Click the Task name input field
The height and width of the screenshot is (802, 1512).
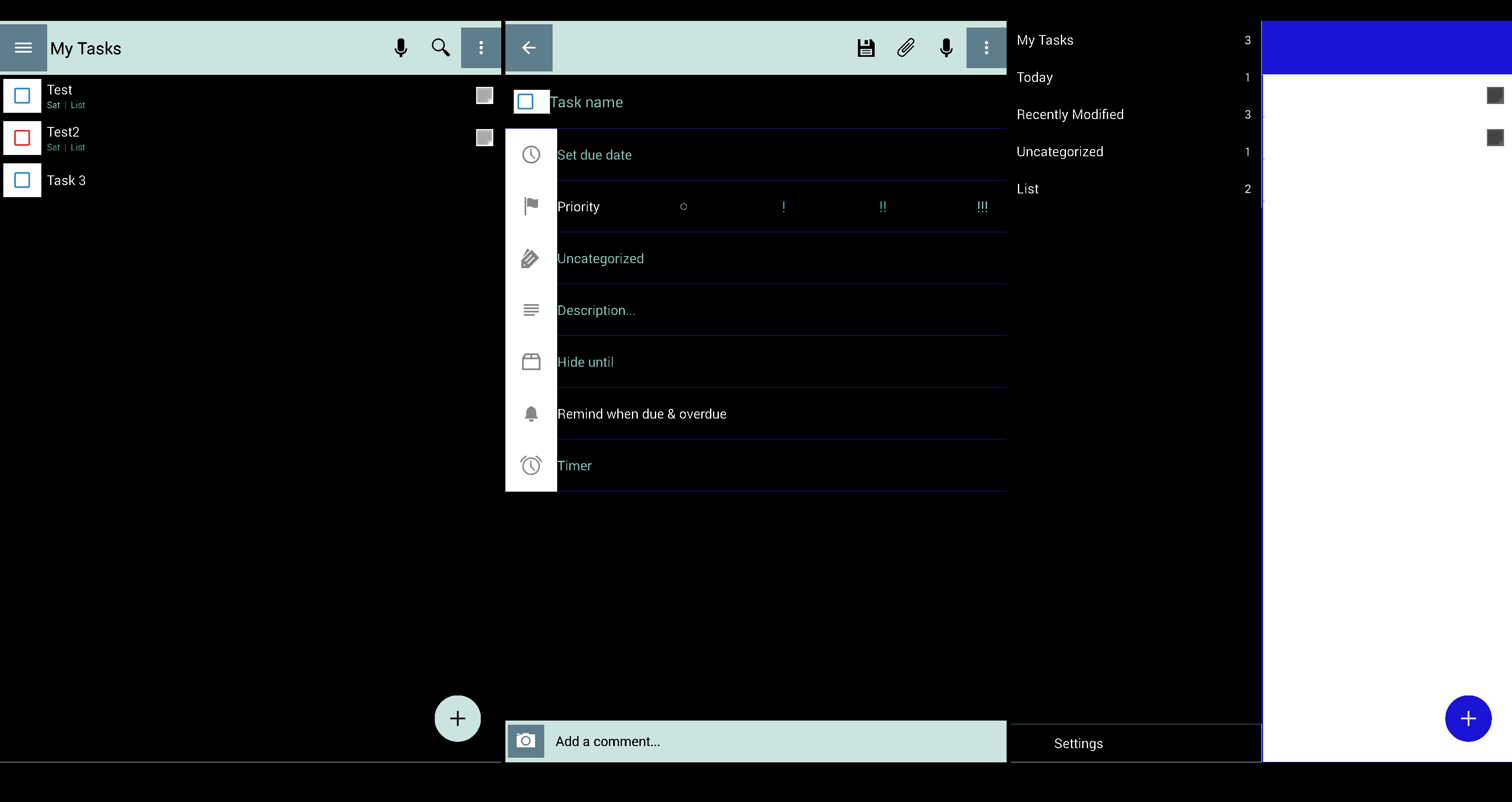click(x=778, y=102)
